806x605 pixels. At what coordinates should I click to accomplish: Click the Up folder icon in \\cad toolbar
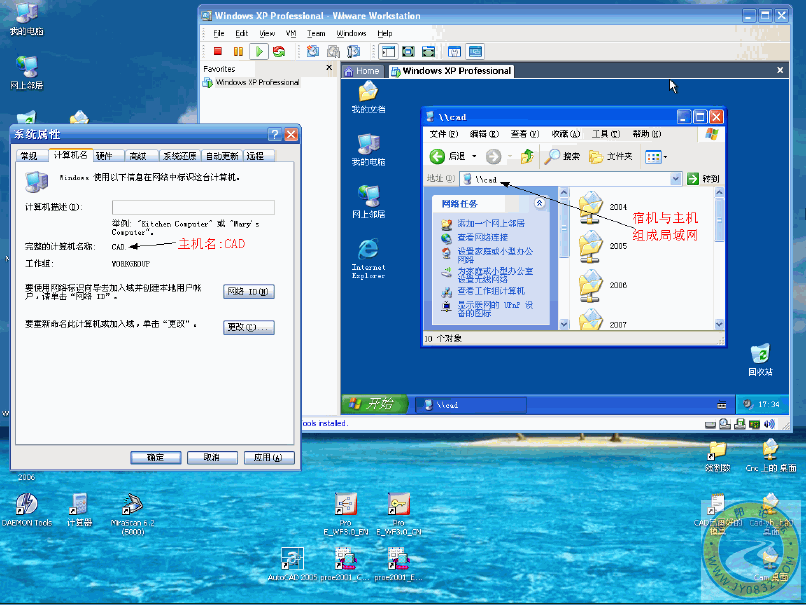pos(527,156)
